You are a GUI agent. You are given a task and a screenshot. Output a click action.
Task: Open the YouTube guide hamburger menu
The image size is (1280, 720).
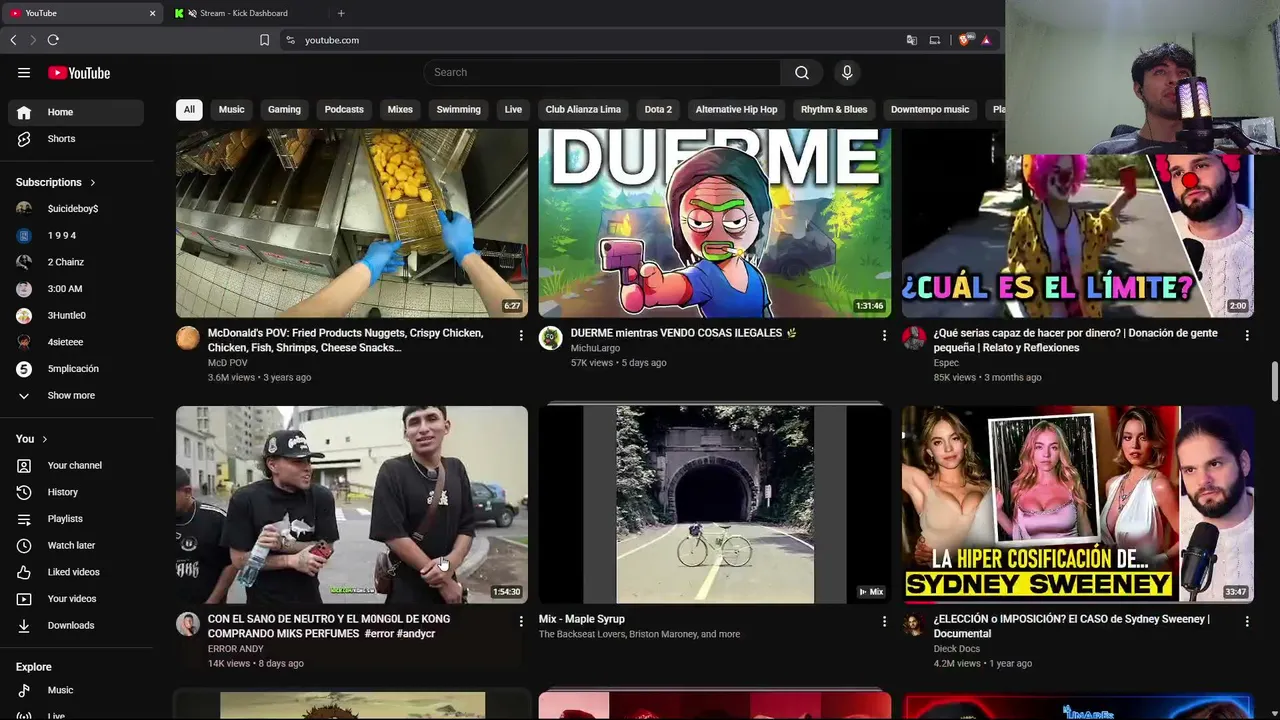coord(24,73)
